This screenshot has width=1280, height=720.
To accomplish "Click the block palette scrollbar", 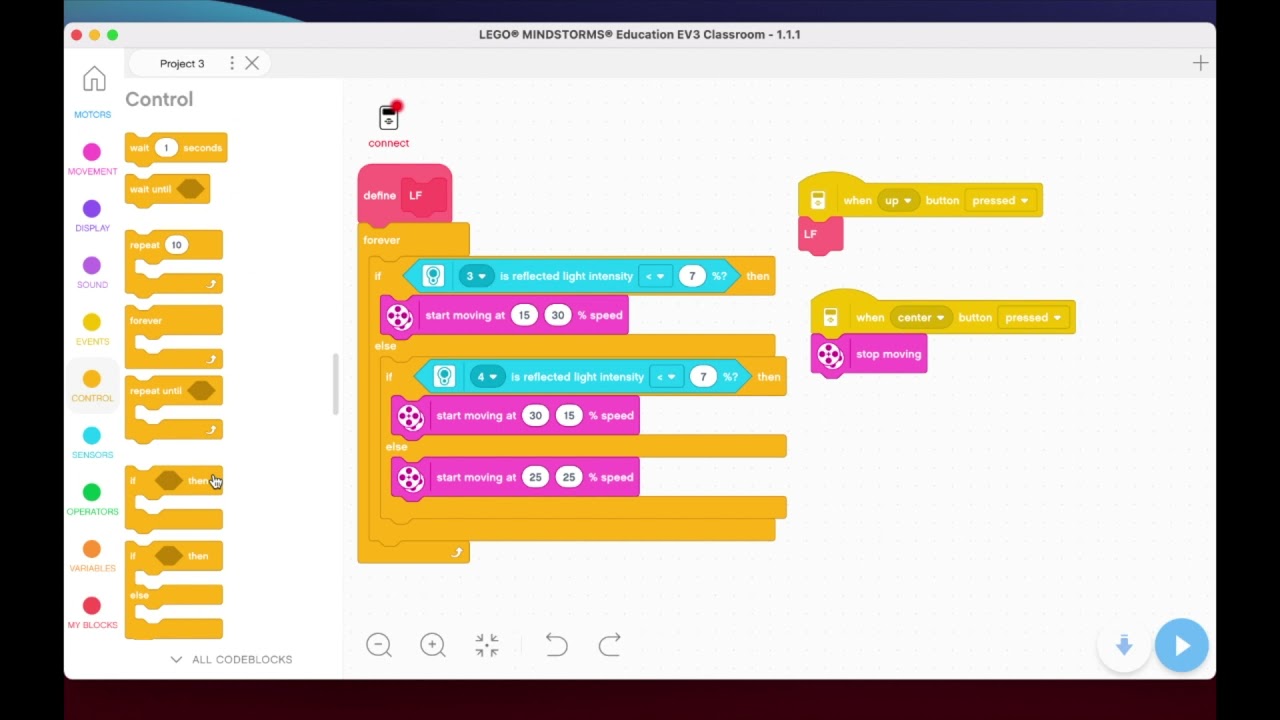I will coord(336,384).
